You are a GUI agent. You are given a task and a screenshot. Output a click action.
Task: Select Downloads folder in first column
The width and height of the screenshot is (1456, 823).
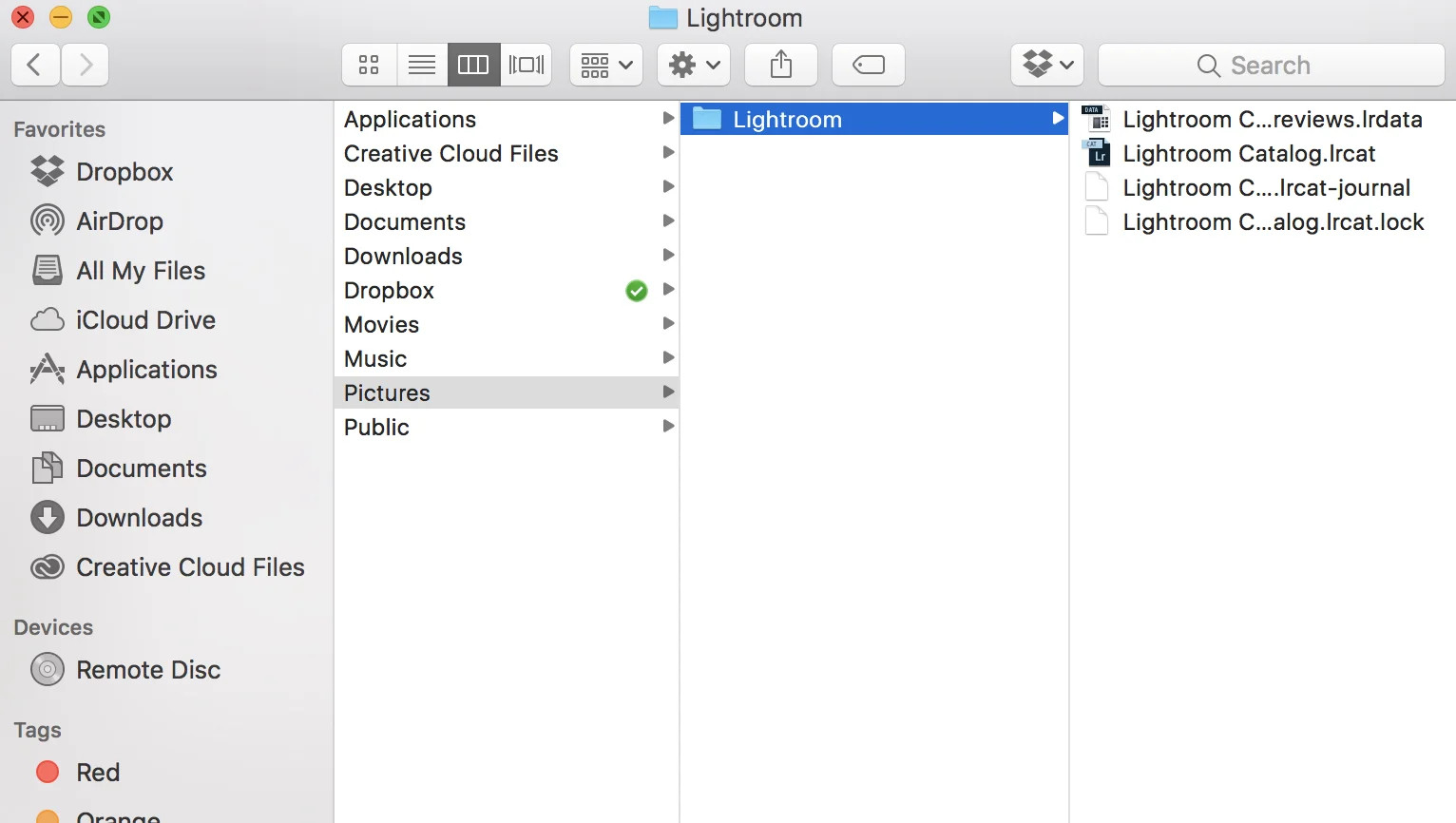pos(507,256)
